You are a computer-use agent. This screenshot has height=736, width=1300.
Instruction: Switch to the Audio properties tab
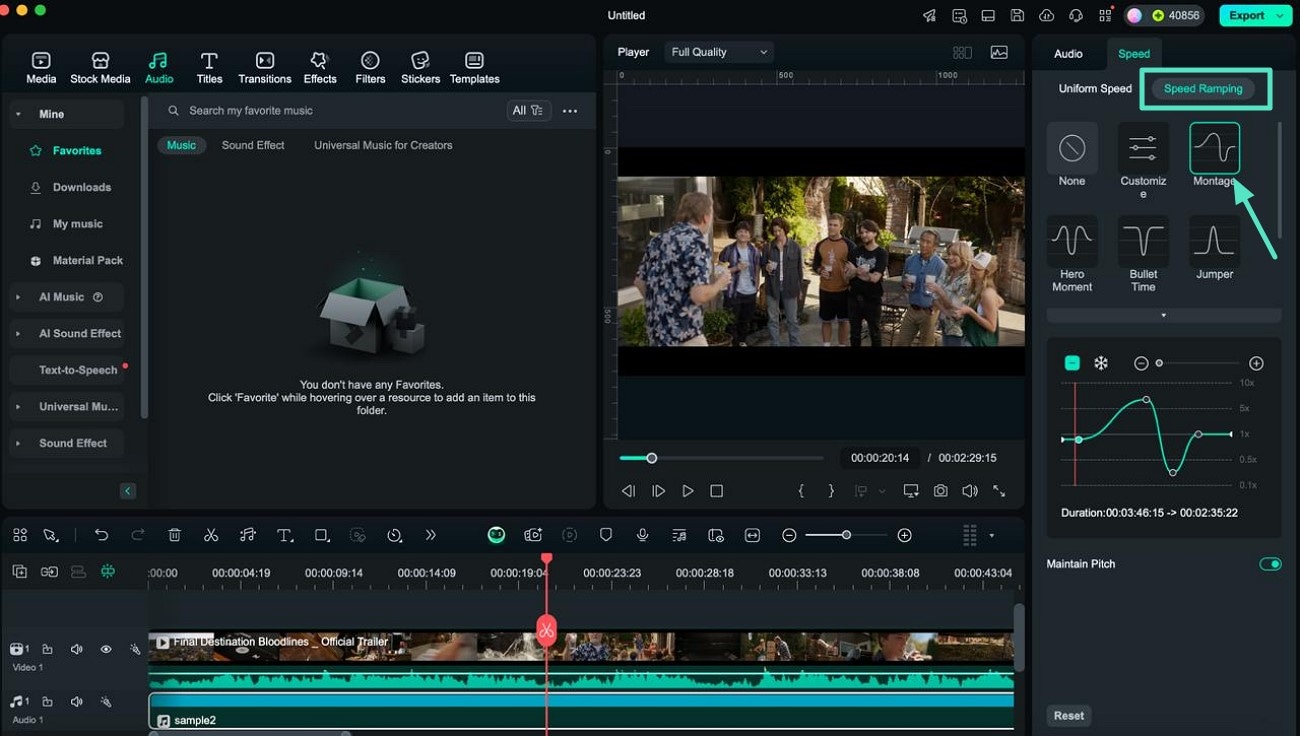tap(1068, 54)
